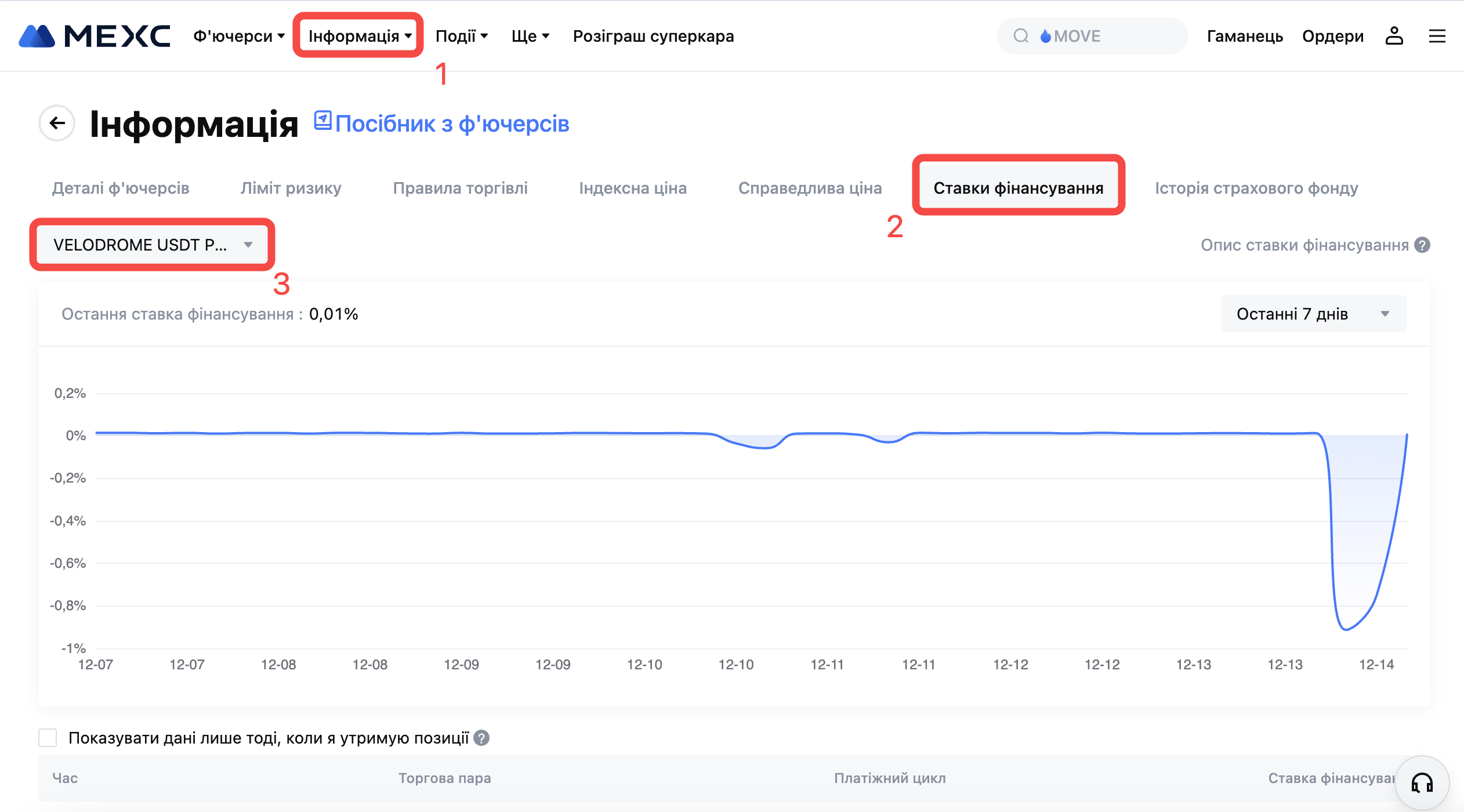Enable show data only when holding positions
Image resolution: width=1464 pixels, height=812 pixels.
pyautogui.click(x=48, y=738)
